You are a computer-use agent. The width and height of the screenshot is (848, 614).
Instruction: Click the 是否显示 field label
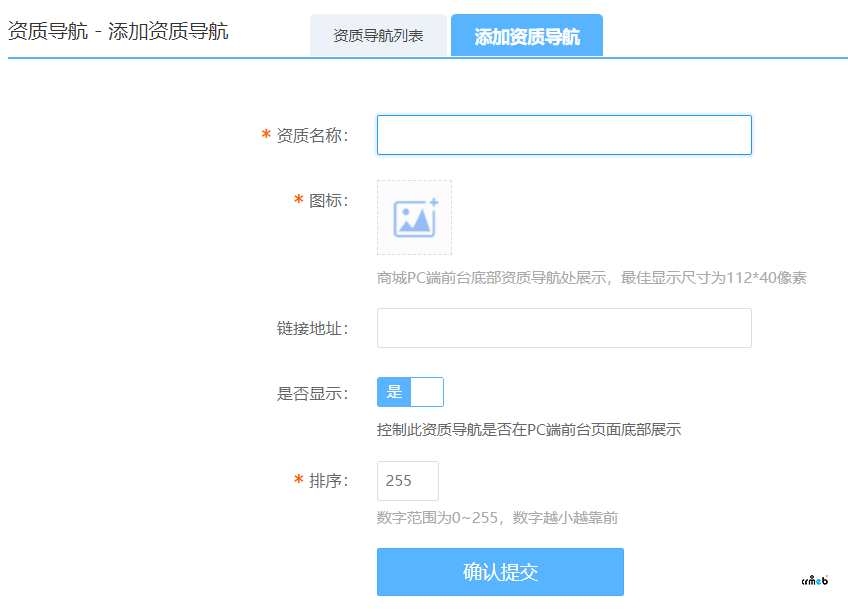312,393
